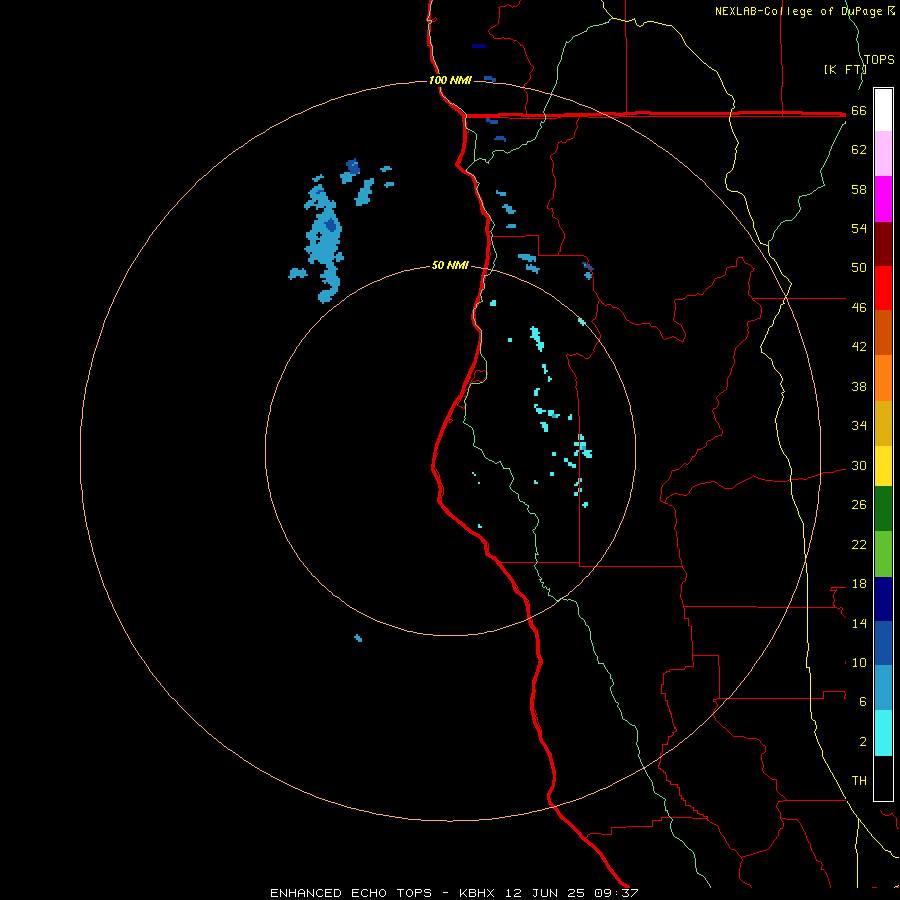The image size is (900, 900).
Task: Click the date '12 JUN 25' in caption
Action: click(x=545, y=893)
